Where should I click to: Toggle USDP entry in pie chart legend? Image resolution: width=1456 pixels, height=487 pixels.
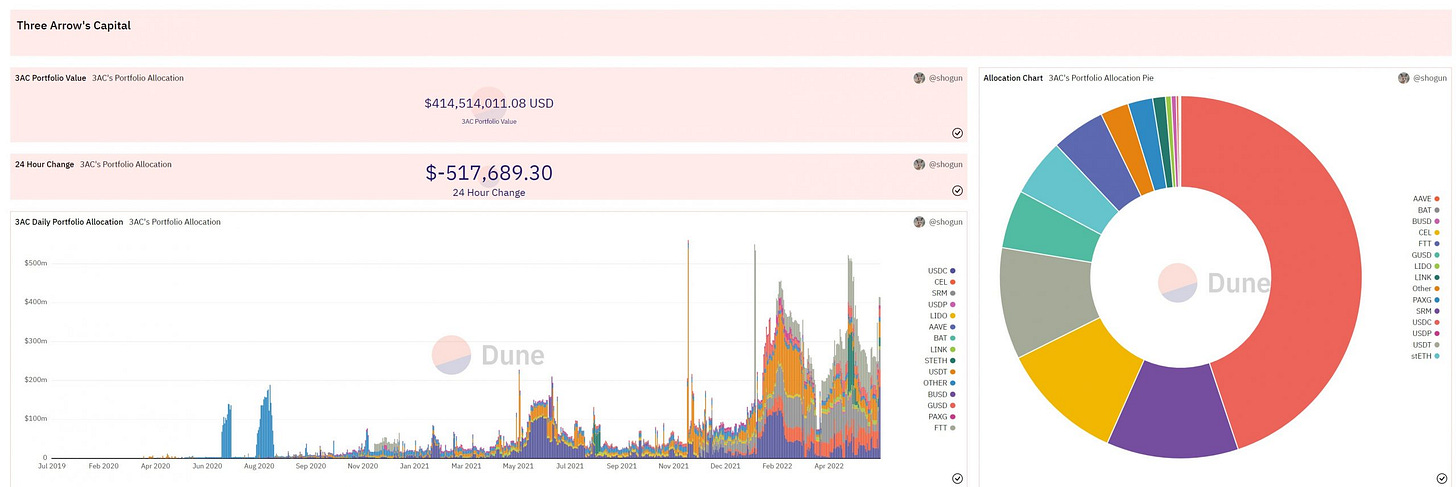[1427, 333]
